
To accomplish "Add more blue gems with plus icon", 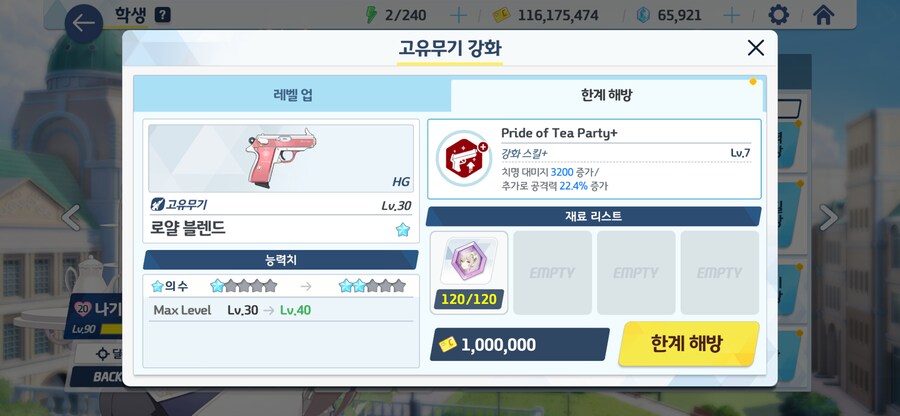I will pyautogui.click(x=731, y=15).
